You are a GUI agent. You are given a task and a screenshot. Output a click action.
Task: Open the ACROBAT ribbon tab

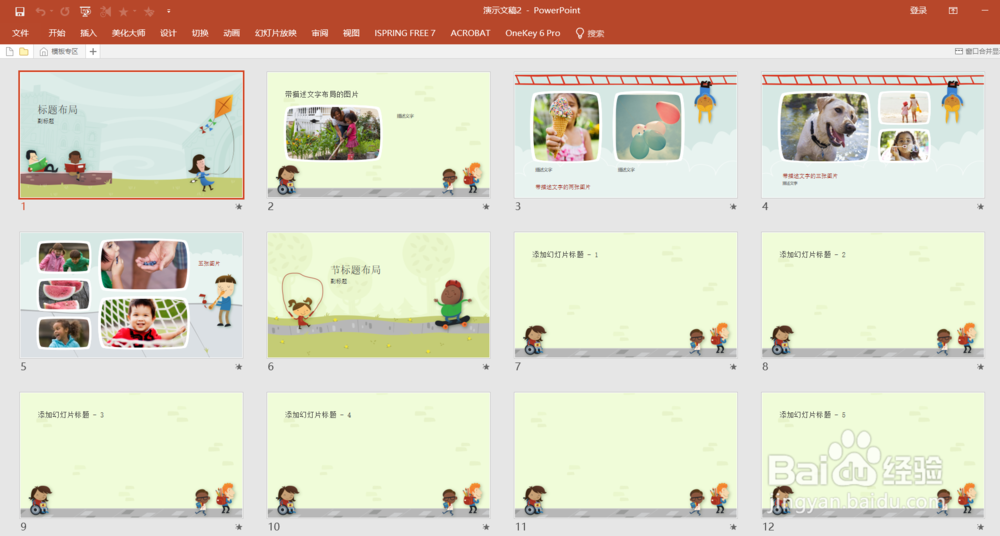[471, 33]
